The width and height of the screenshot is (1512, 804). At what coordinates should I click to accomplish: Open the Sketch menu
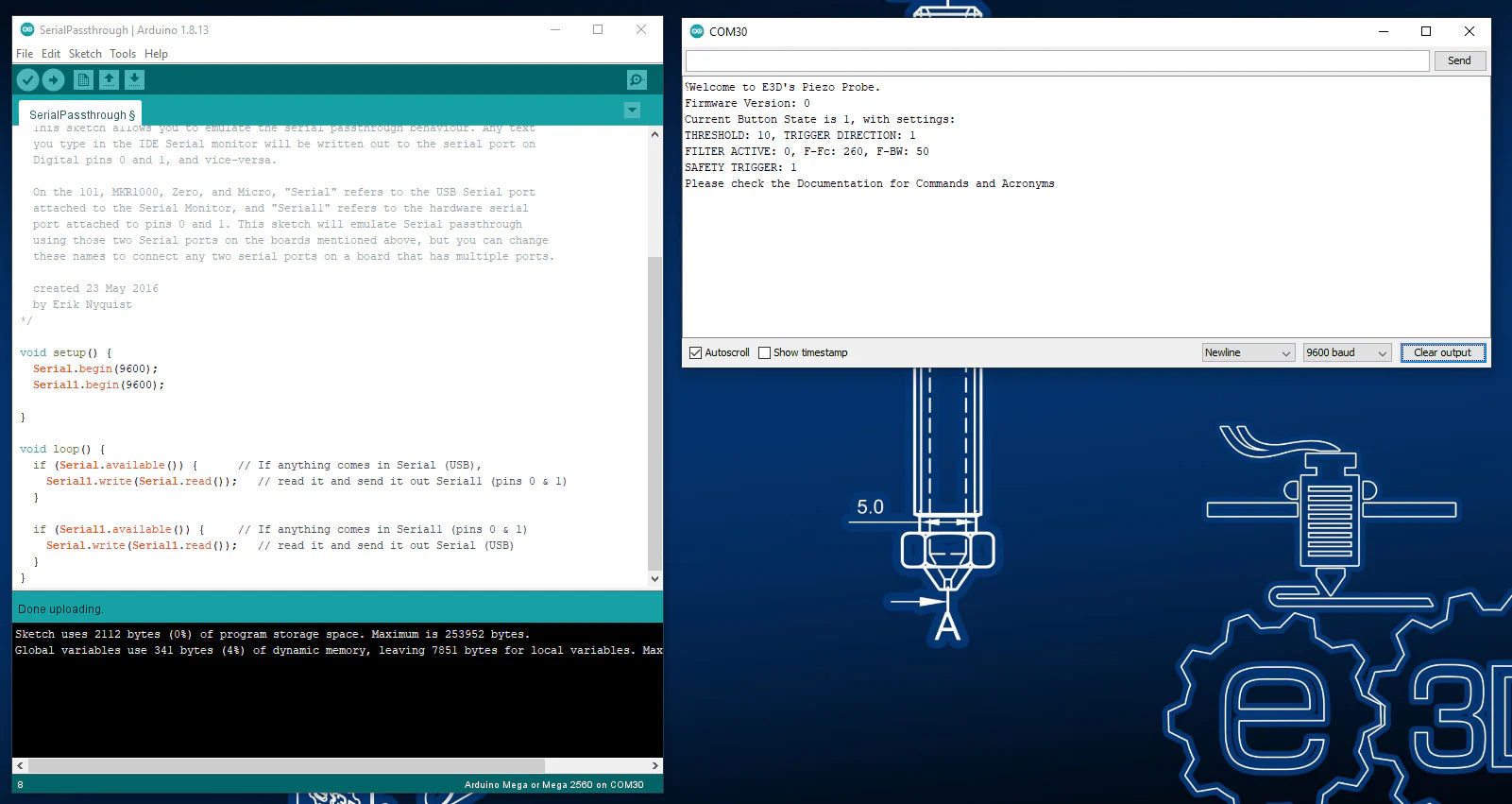[85, 54]
